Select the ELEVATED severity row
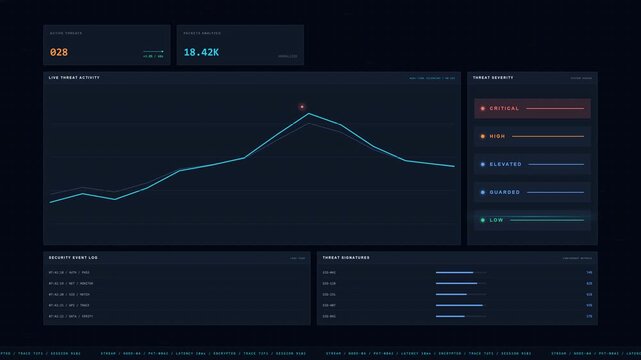641x360 pixels. pyautogui.click(x=532, y=164)
